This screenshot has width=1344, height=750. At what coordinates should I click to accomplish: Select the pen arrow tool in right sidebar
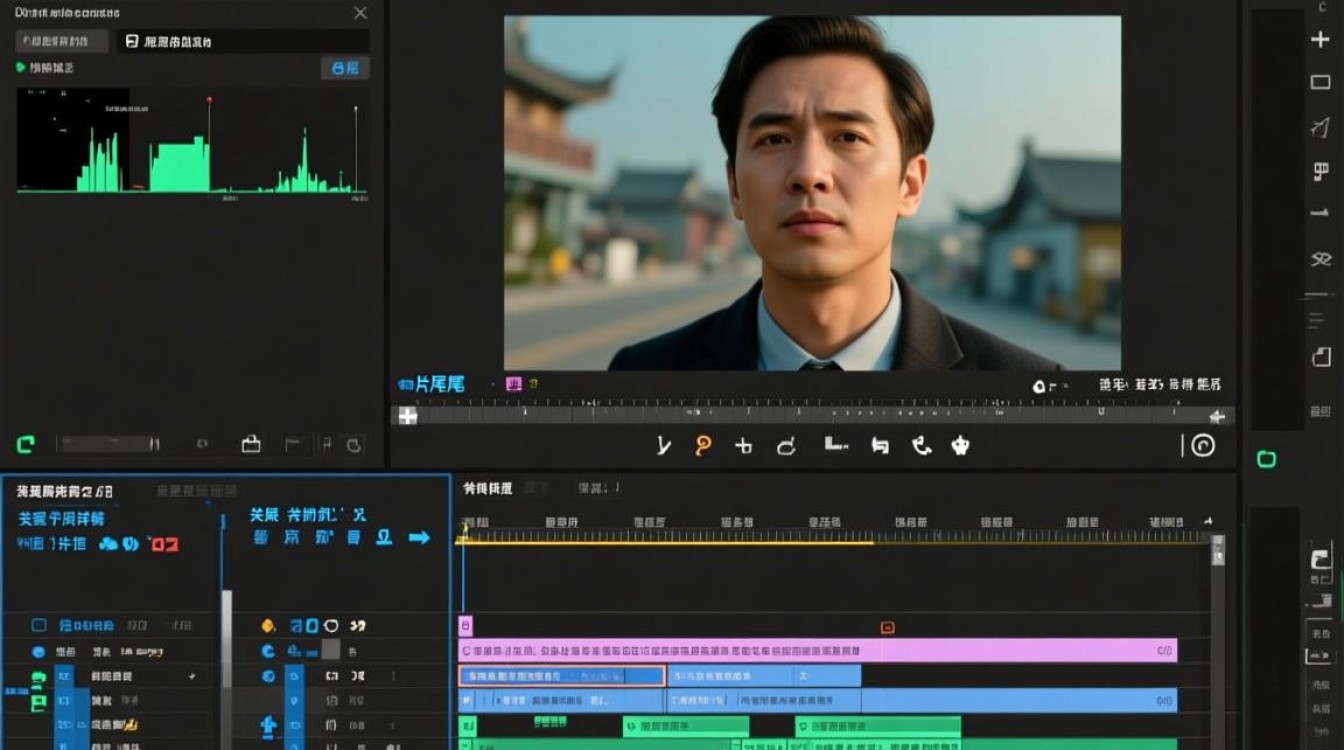pyautogui.click(x=1320, y=127)
